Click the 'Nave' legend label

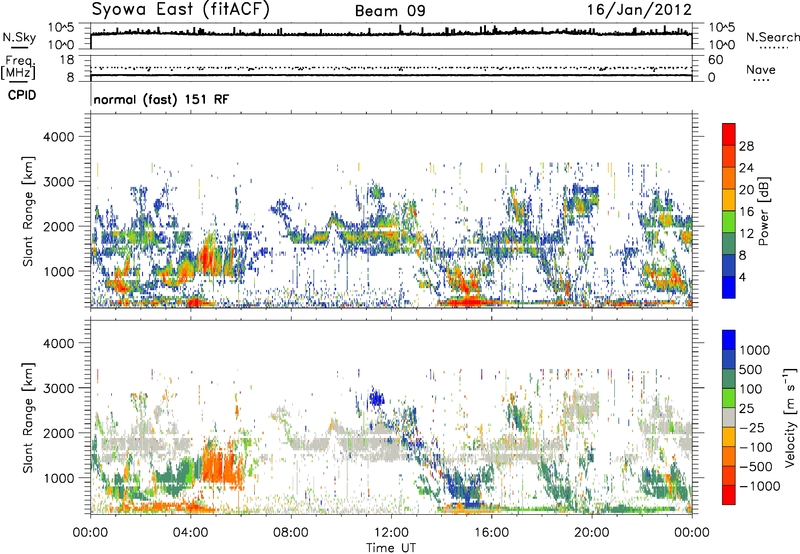tap(761, 70)
